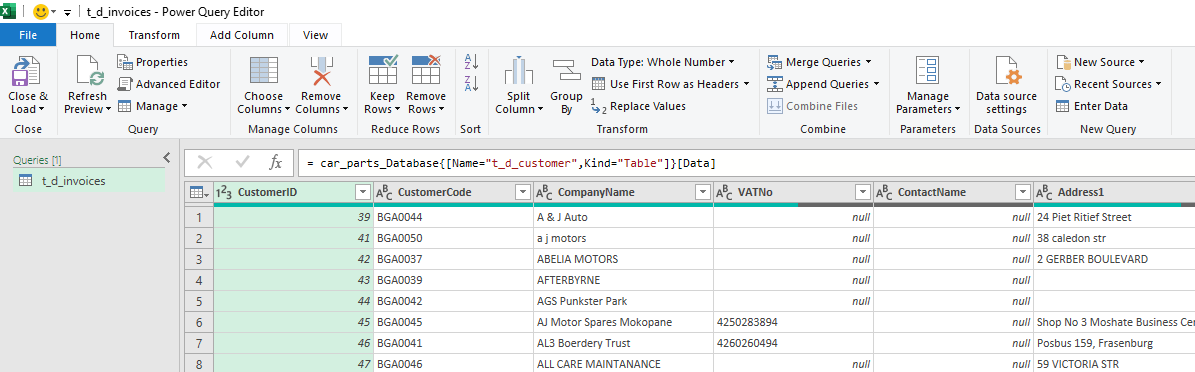Image resolution: width=1195 pixels, height=372 pixels.
Task: Click the Keep Rows icon
Action: tap(383, 70)
